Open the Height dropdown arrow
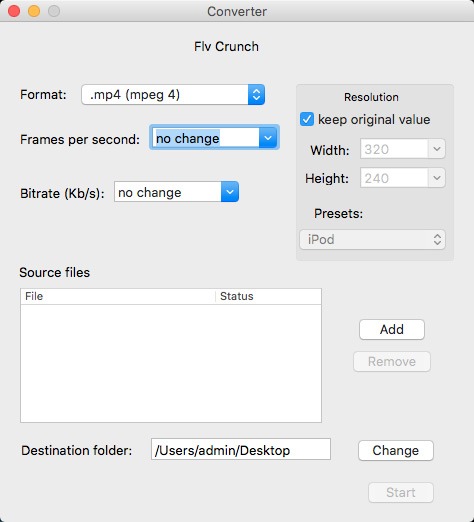Image resolution: width=474 pixels, height=522 pixels. point(437,178)
